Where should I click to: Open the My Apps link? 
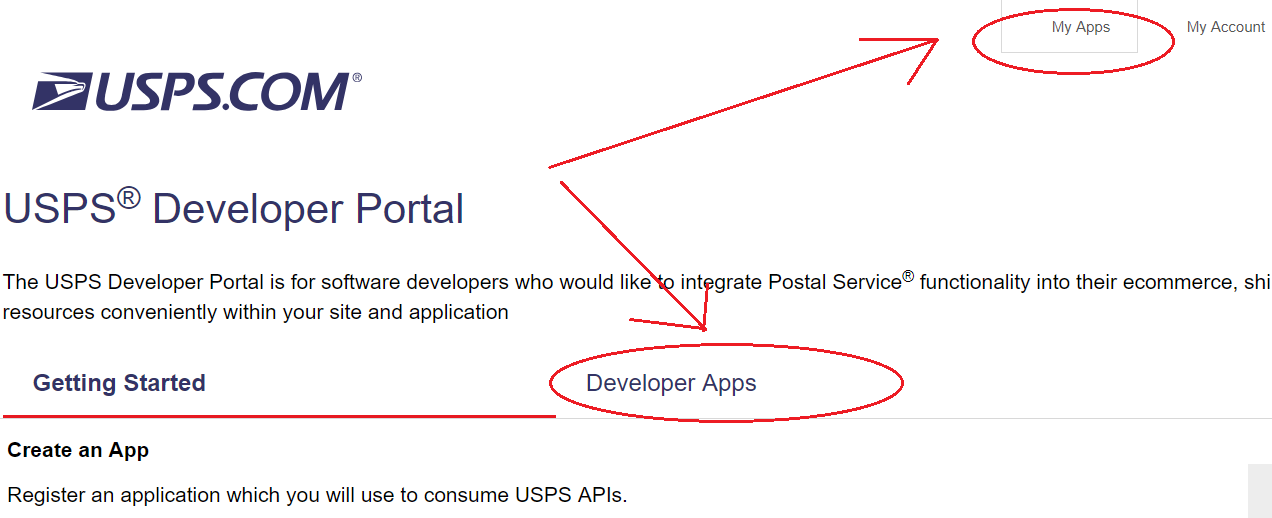point(1080,27)
